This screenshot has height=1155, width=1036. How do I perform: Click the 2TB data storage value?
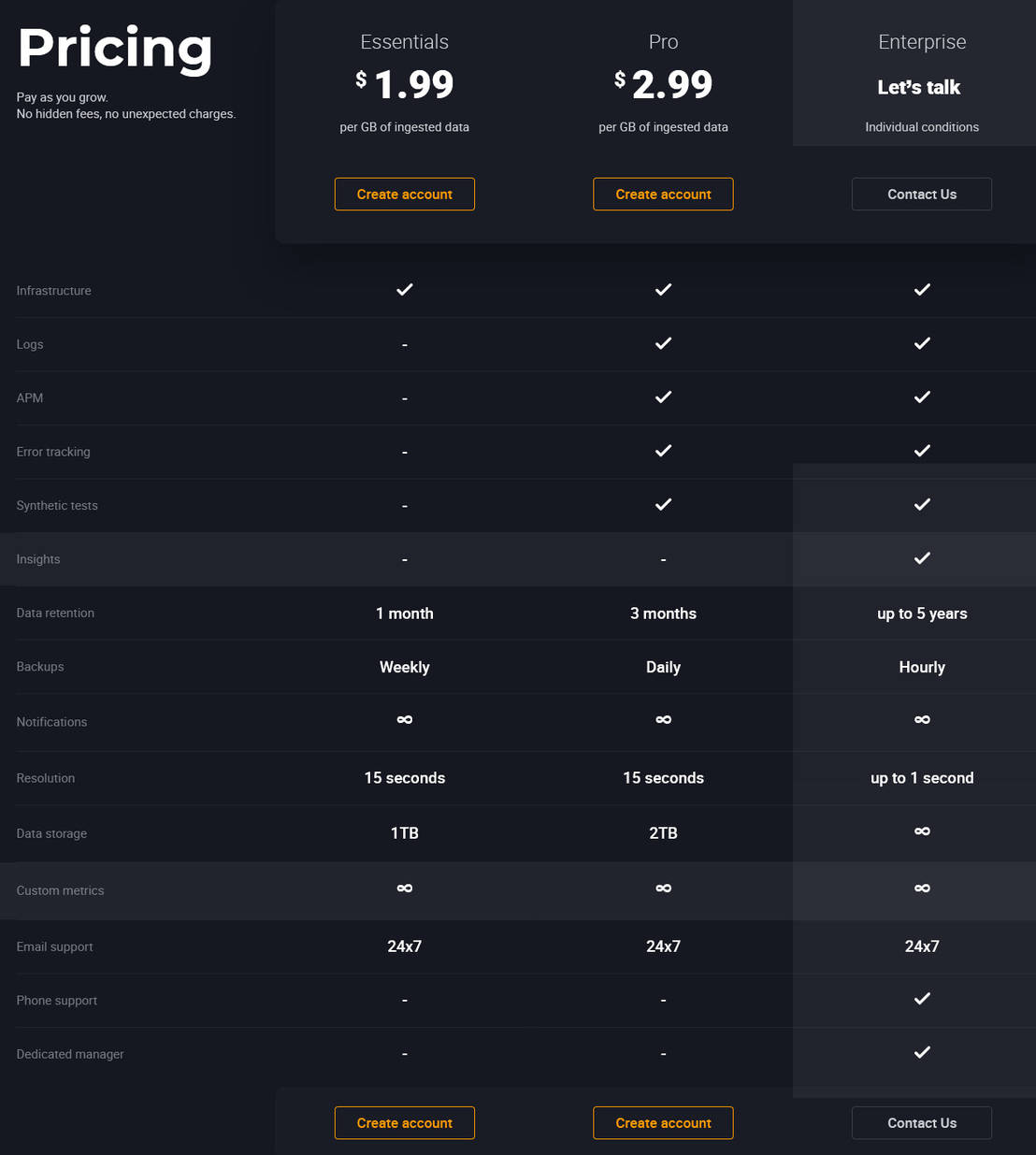coord(663,833)
